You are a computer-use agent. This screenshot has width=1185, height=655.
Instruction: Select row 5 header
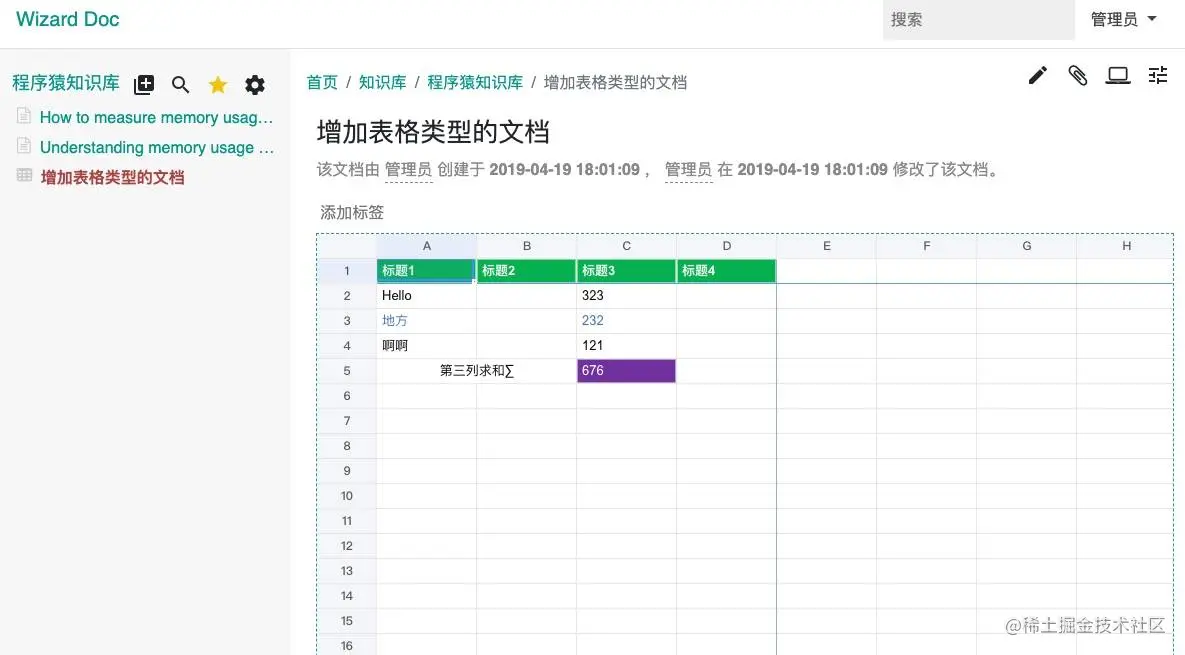[x=347, y=371]
